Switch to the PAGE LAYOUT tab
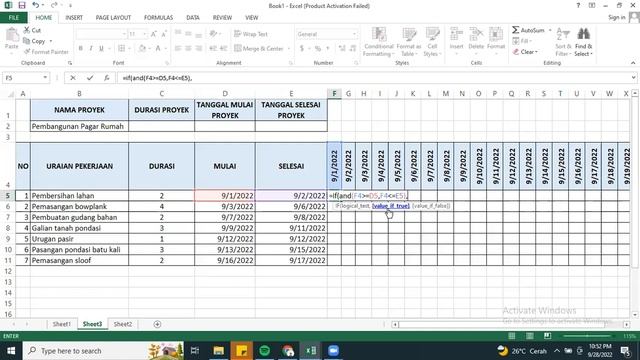The image size is (640, 360). [x=113, y=18]
